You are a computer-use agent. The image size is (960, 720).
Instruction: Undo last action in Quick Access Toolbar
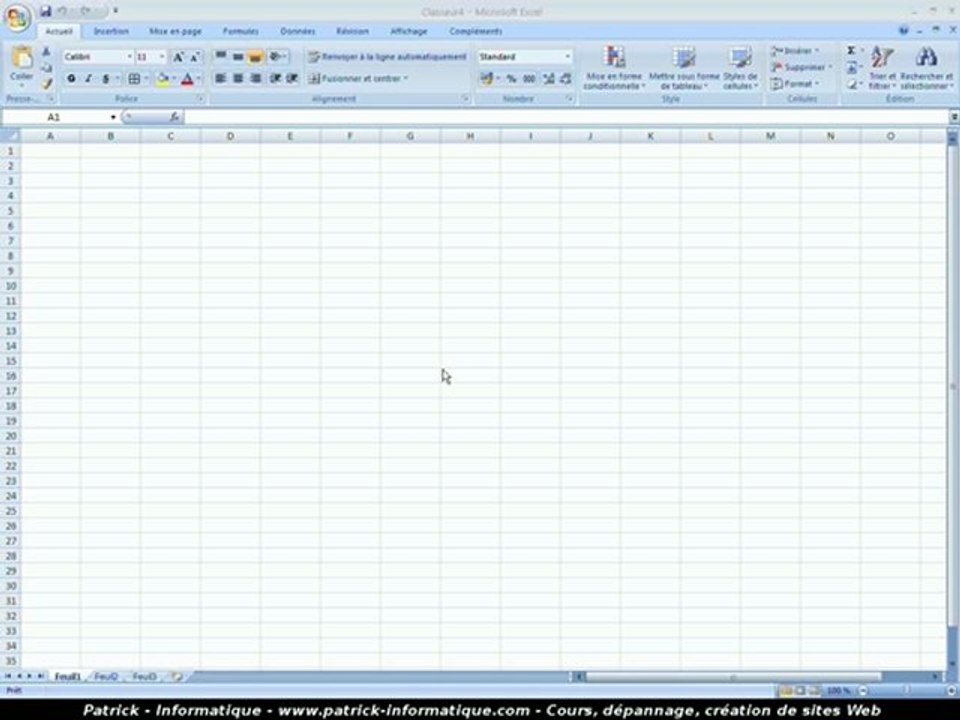pyautogui.click(x=62, y=11)
